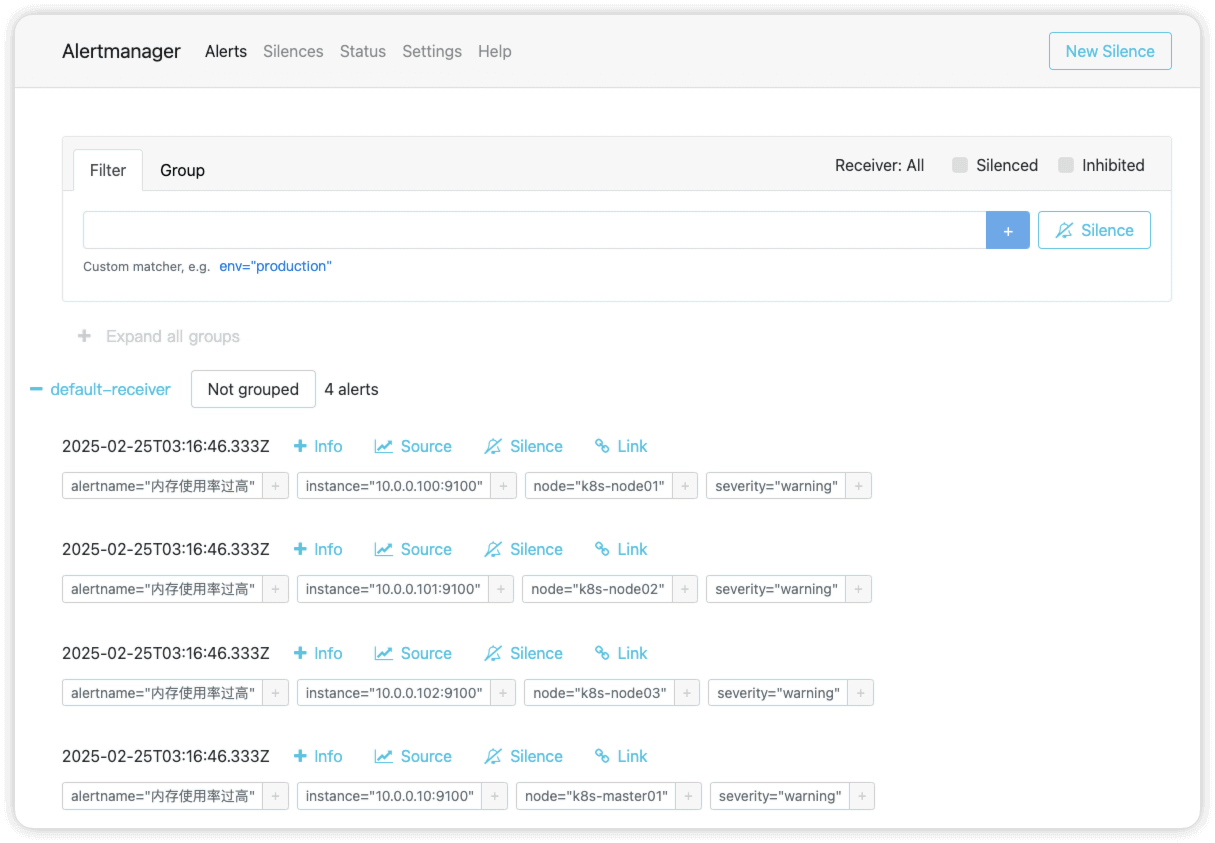Add filter plus next to instance="10.0.0.100:9100"
Viewport: 1215px width, 843px height.
click(x=504, y=486)
